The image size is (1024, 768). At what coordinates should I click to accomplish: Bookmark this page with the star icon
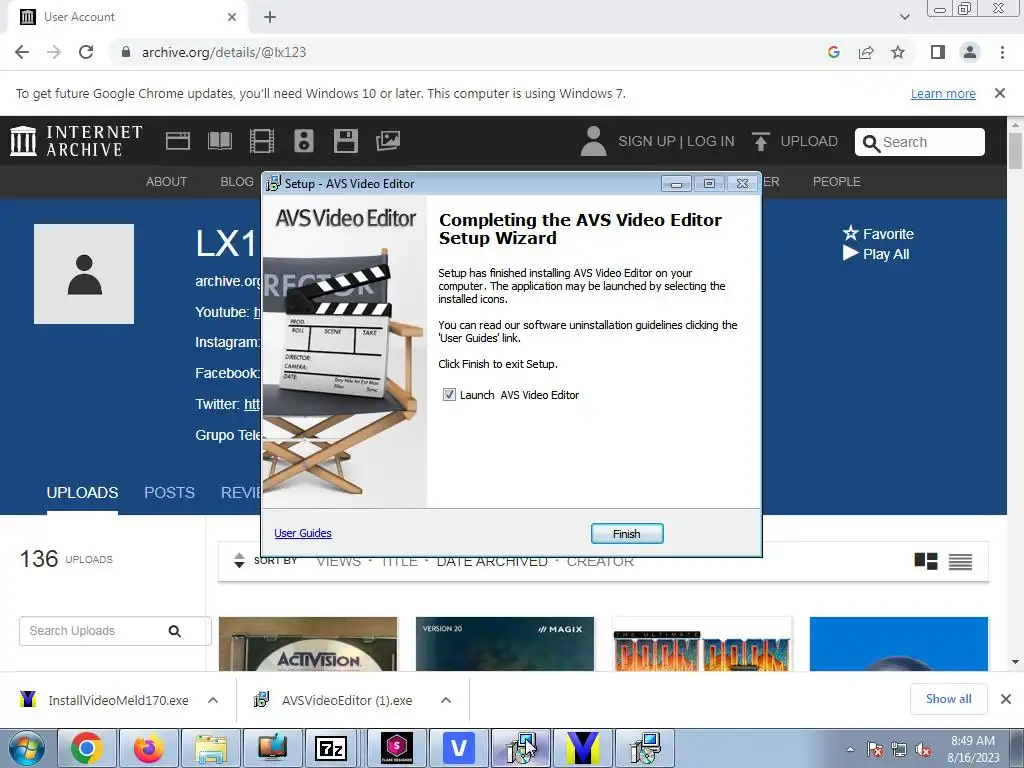898,52
